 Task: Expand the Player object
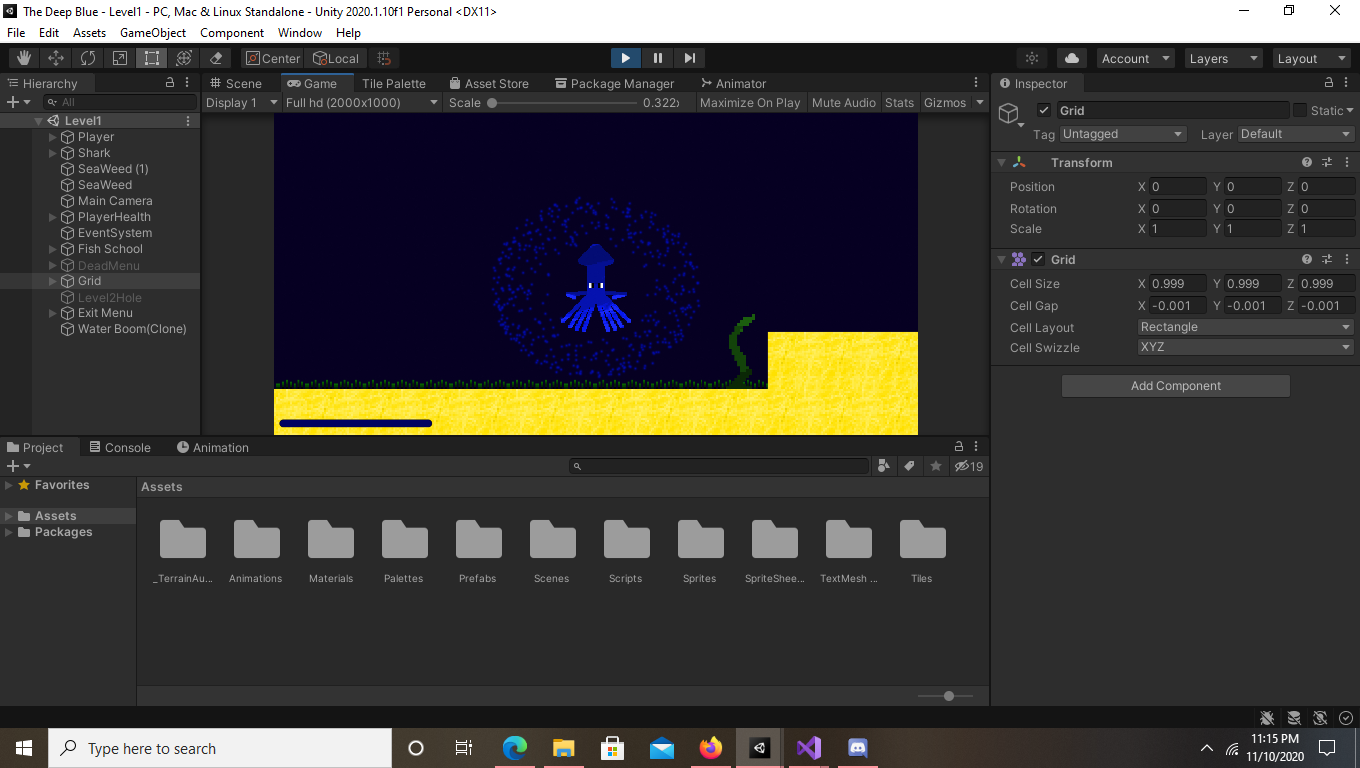click(x=53, y=137)
